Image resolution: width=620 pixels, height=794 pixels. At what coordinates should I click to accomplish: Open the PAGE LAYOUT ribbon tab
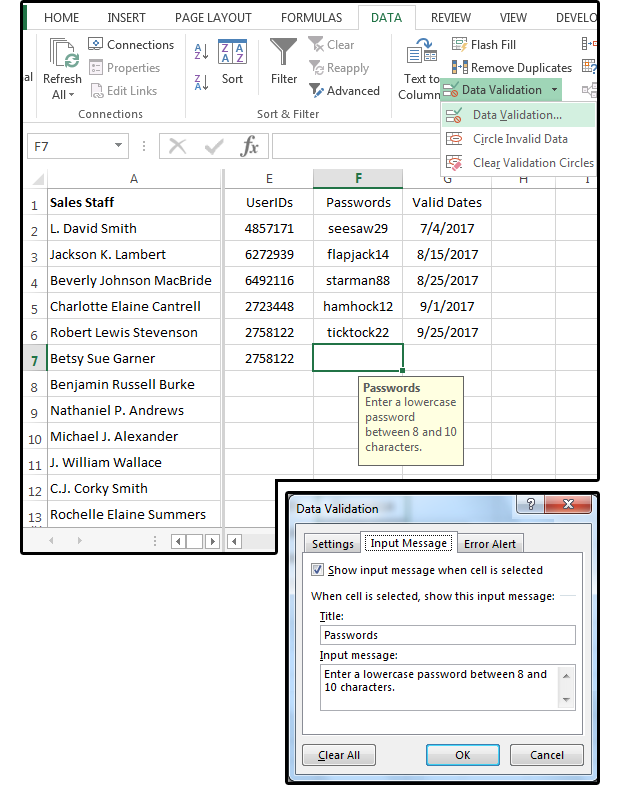point(213,18)
